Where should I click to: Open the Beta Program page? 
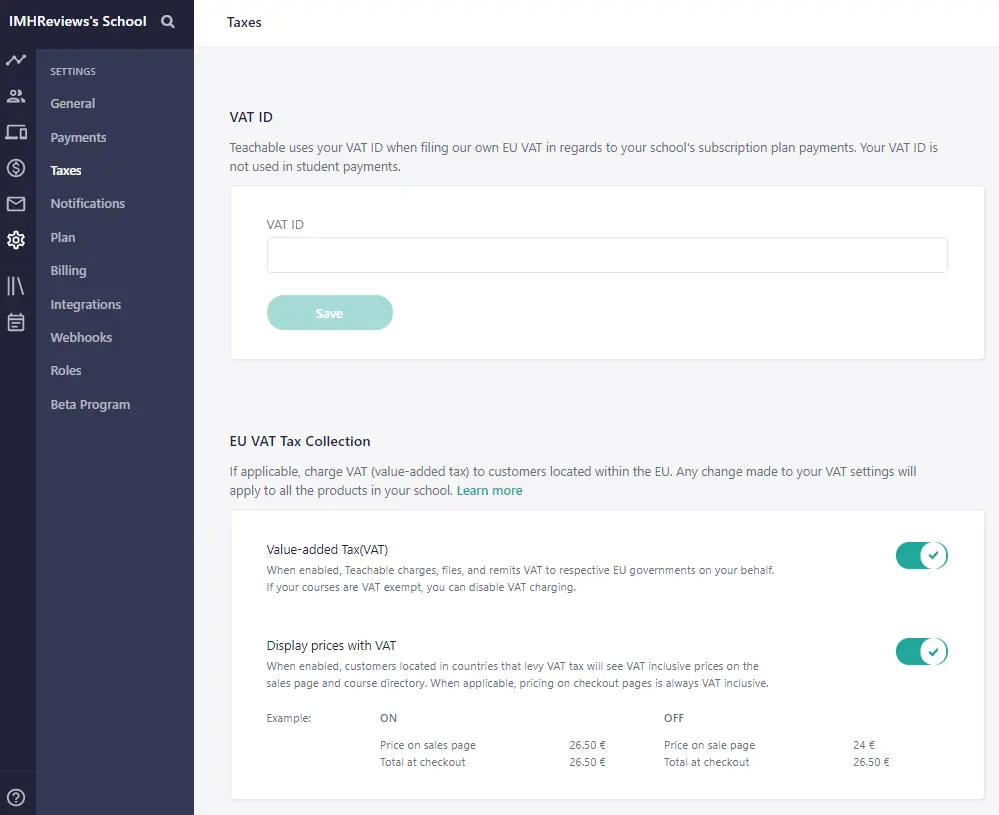click(90, 405)
